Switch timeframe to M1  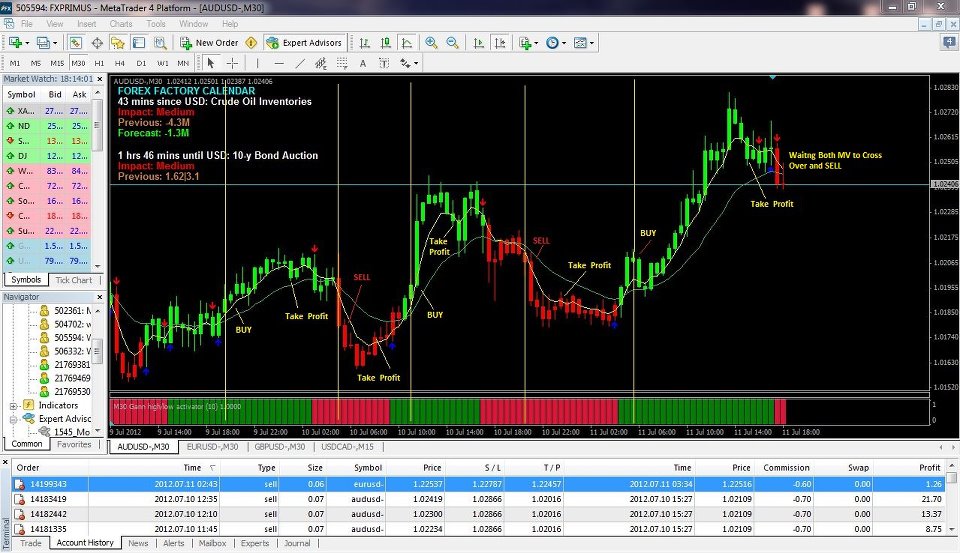point(15,63)
